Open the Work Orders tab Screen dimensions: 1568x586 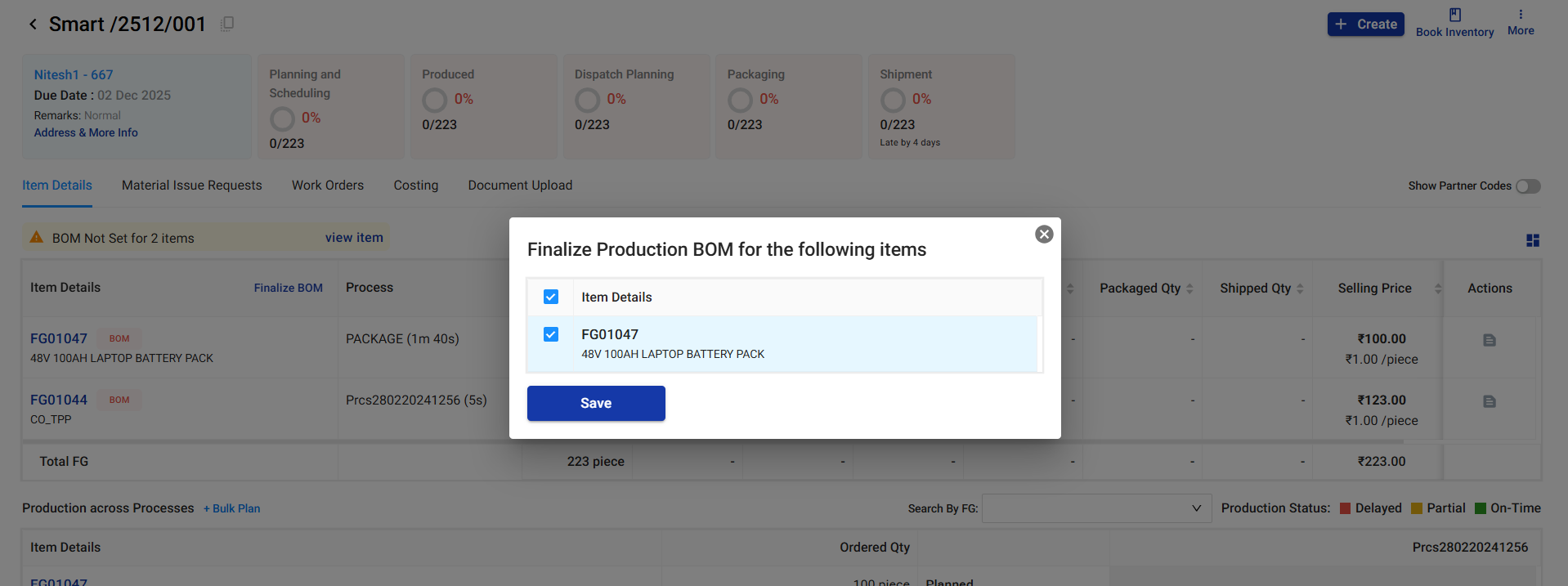[327, 186]
